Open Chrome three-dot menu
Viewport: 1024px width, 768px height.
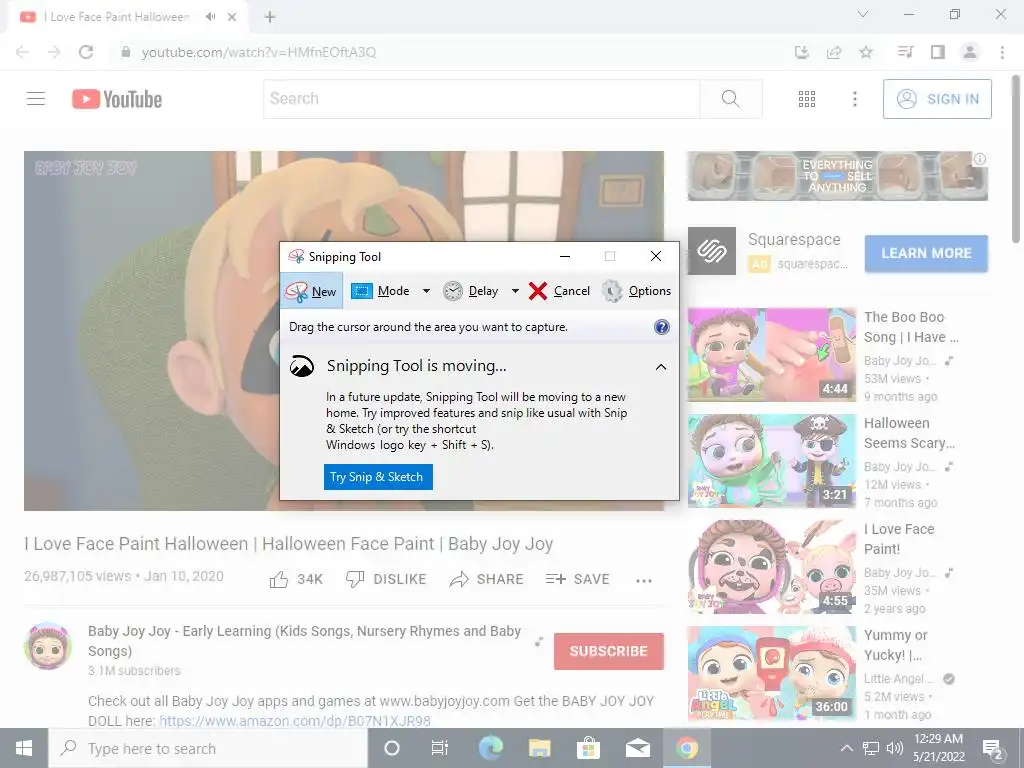point(1002,52)
